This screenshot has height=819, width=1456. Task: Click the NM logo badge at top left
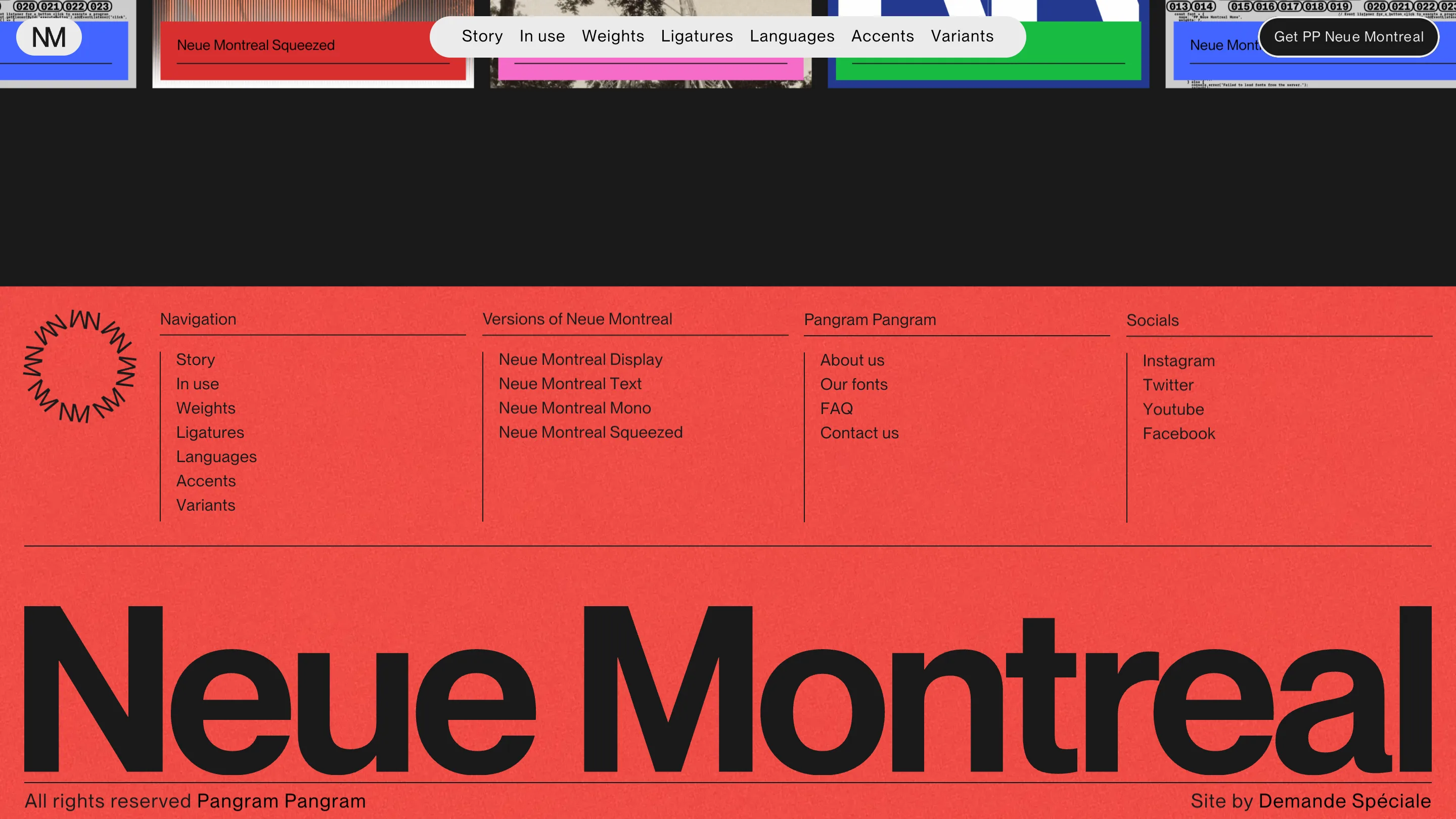coord(49,37)
